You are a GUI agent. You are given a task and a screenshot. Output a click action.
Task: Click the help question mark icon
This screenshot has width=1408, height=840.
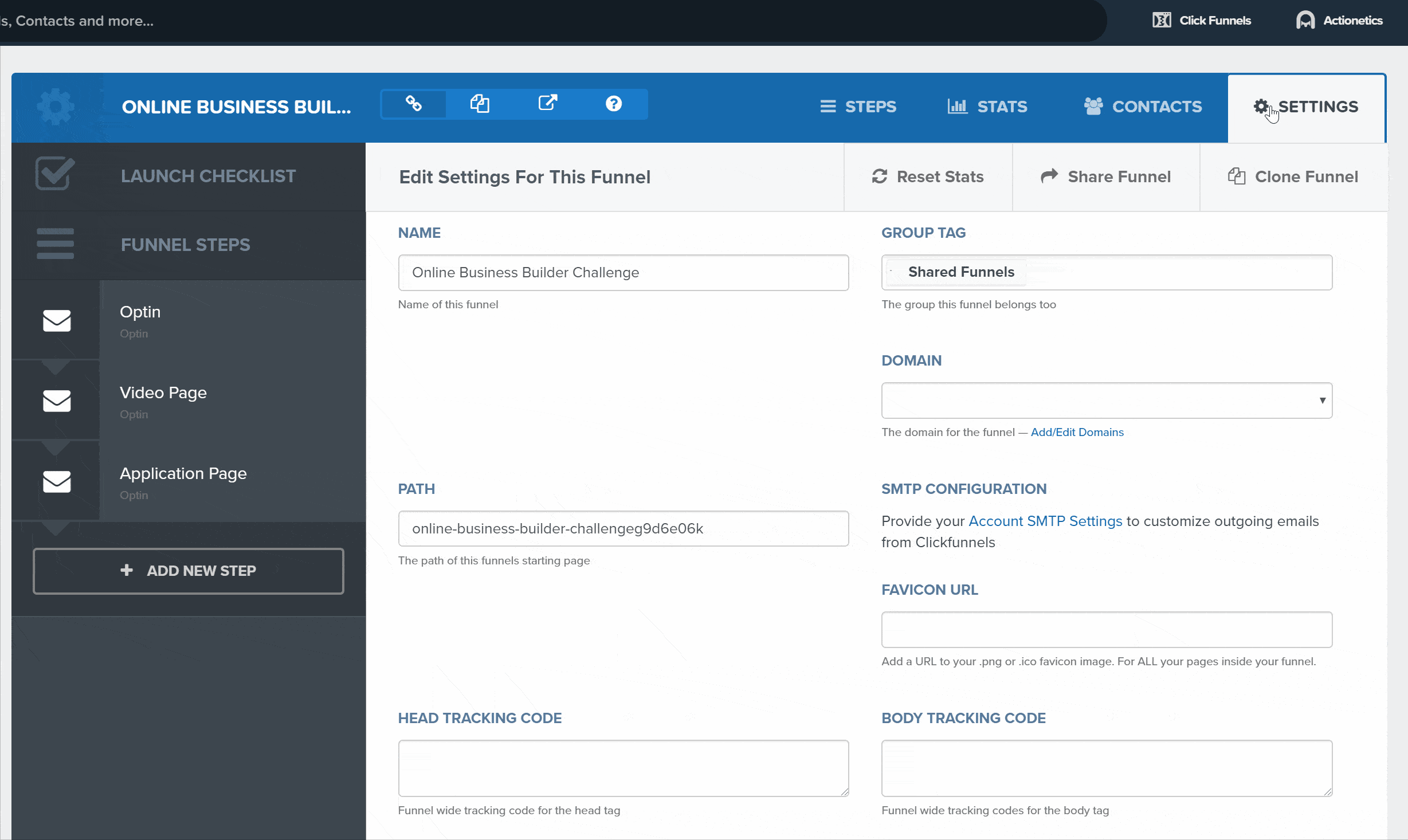[x=613, y=104]
